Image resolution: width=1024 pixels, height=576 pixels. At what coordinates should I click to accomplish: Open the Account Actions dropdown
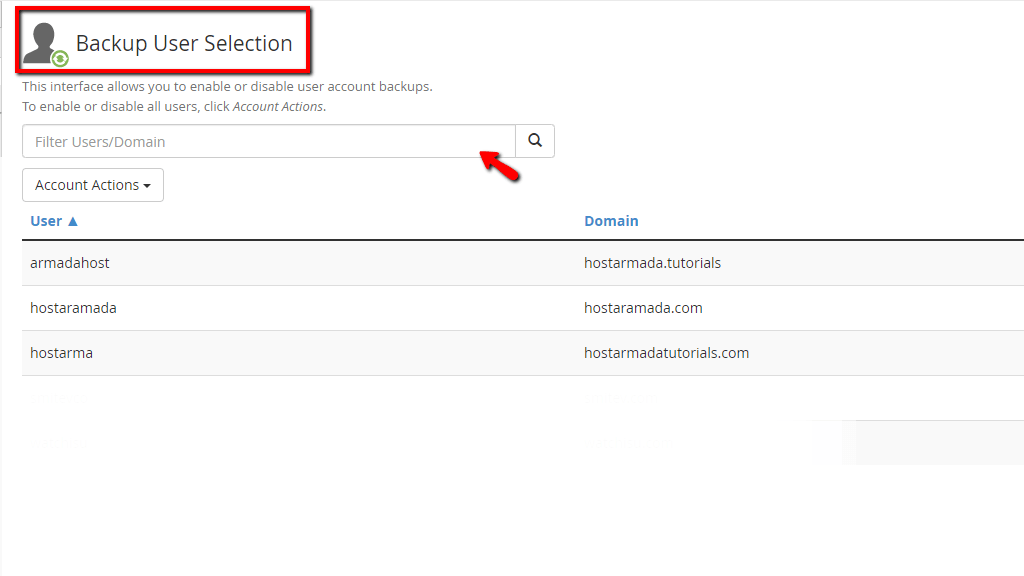pyautogui.click(x=93, y=185)
